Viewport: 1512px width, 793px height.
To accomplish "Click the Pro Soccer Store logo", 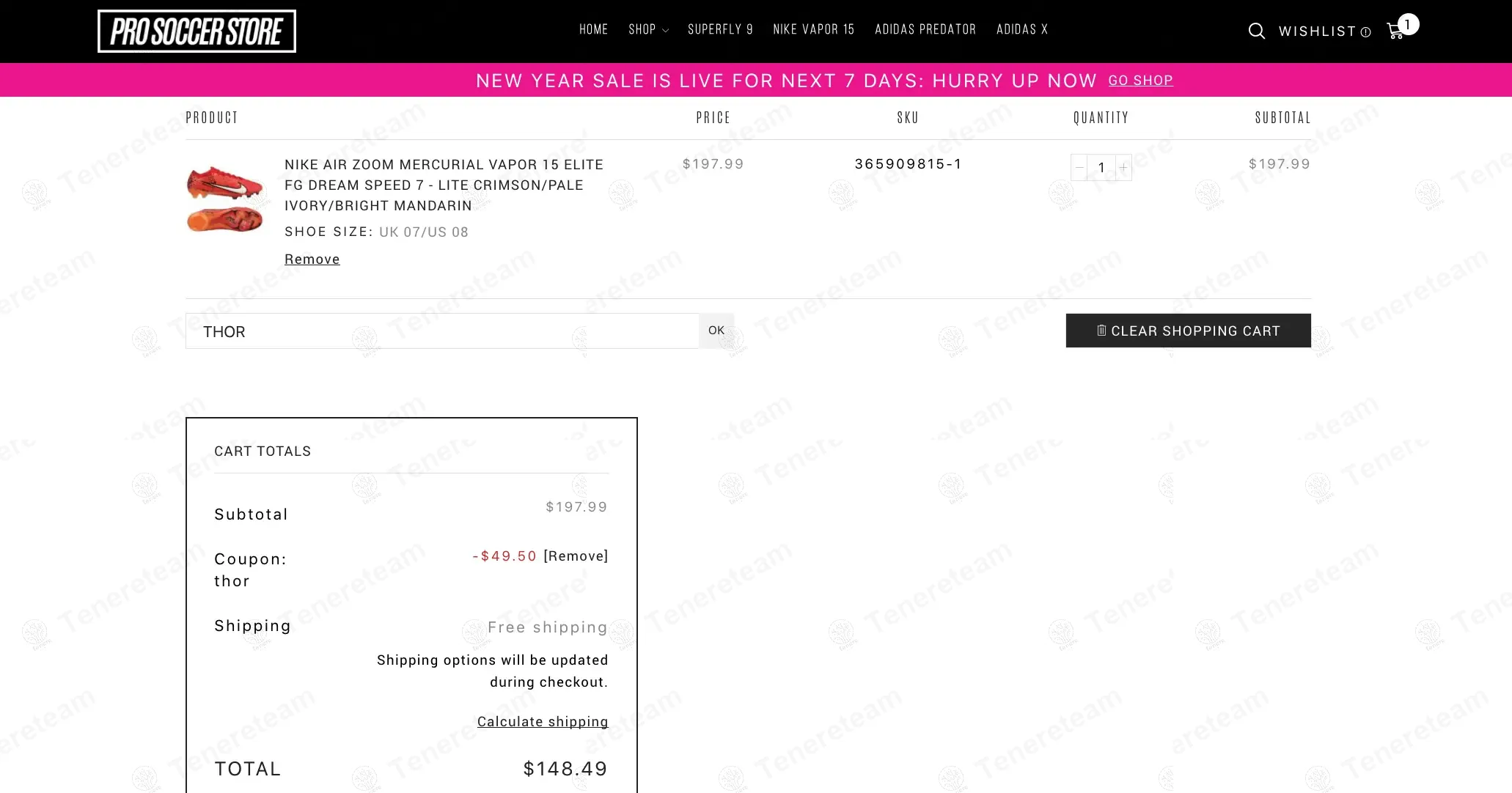I will click(x=197, y=32).
